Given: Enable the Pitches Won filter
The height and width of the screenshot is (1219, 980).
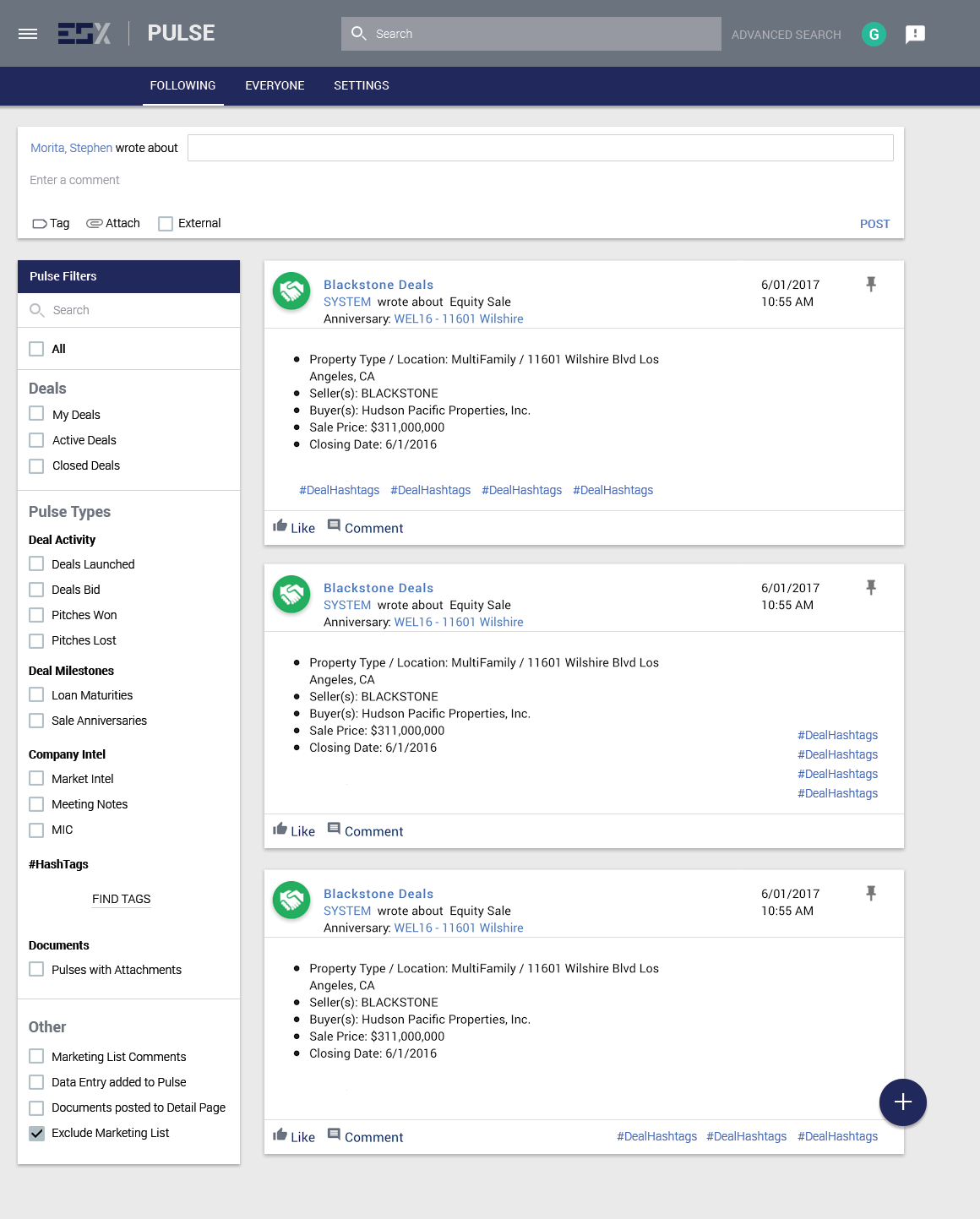Looking at the screenshot, I should tap(36, 615).
